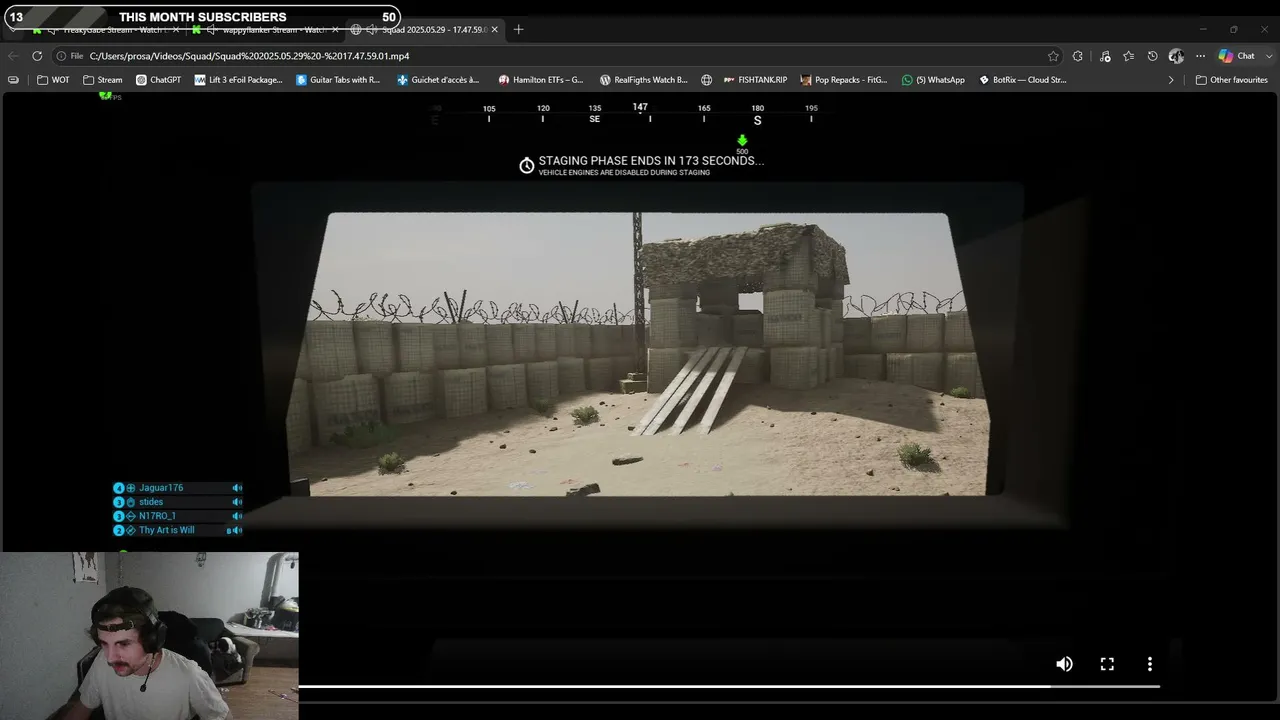Click the S heading on the compass
Viewport: 1280px width, 720px height.
tap(757, 120)
